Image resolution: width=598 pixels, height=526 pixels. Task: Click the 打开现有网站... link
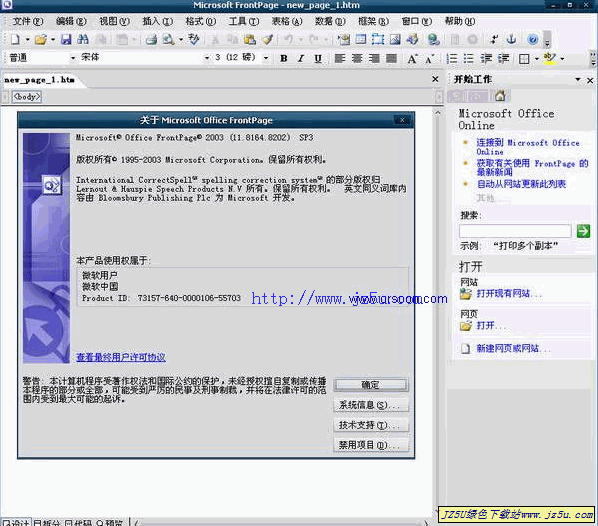(509, 293)
